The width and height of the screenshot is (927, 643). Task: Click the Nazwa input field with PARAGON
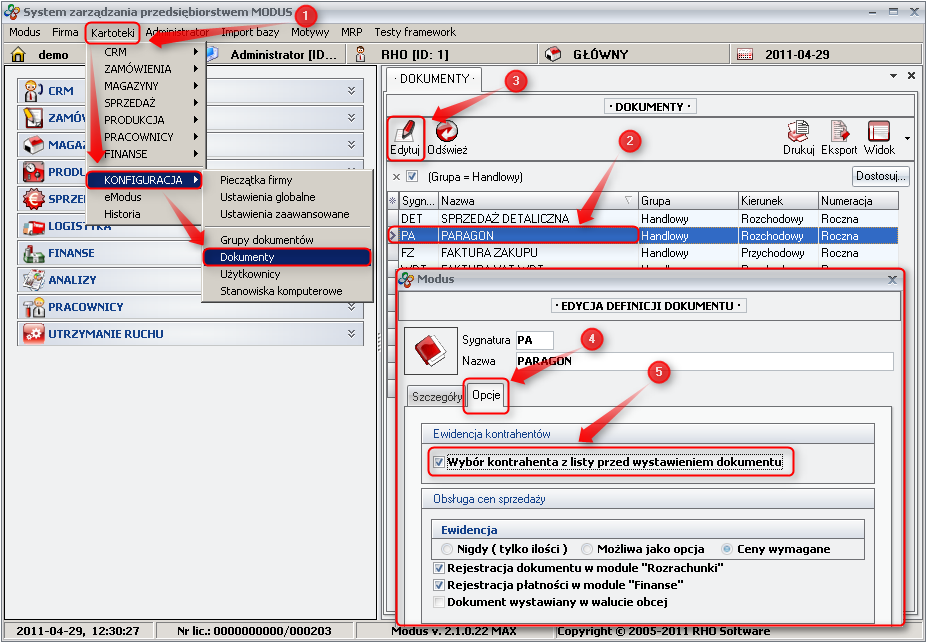pyautogui.click(x=704, y=361)
